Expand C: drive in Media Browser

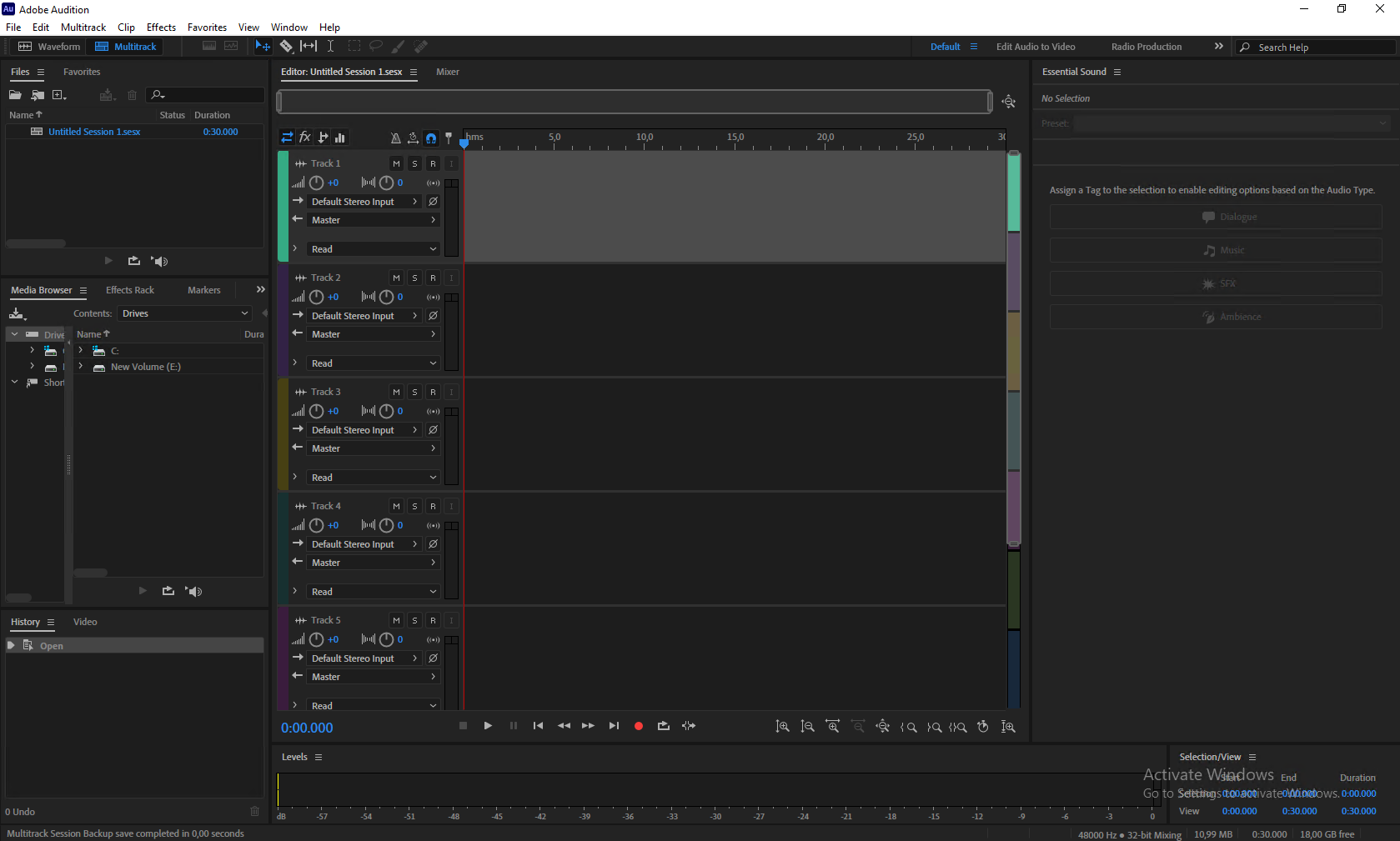pos(81,351)
